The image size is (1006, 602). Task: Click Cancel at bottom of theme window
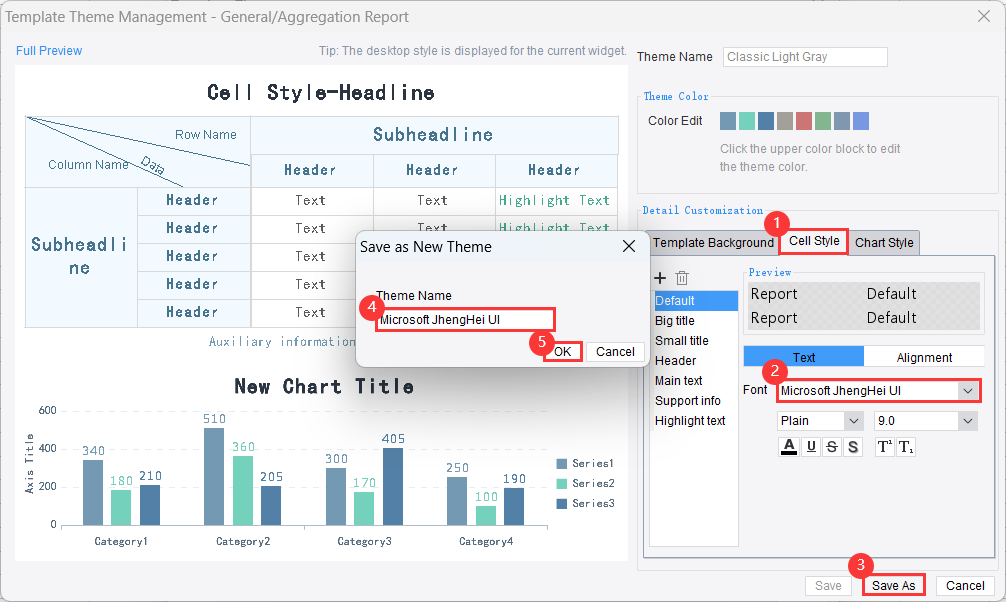coord(965,585)
